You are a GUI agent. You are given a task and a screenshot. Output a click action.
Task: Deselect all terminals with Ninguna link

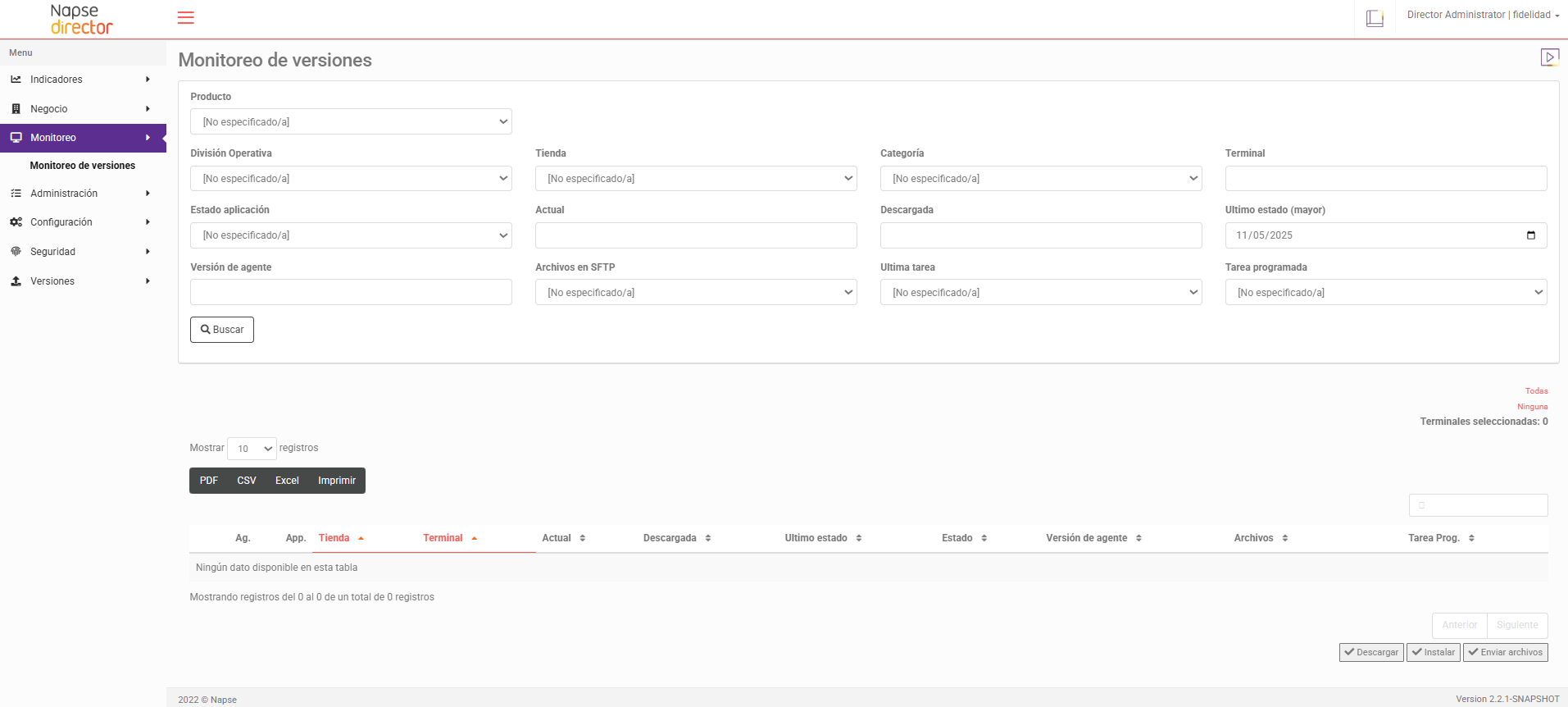[1533, 407]
